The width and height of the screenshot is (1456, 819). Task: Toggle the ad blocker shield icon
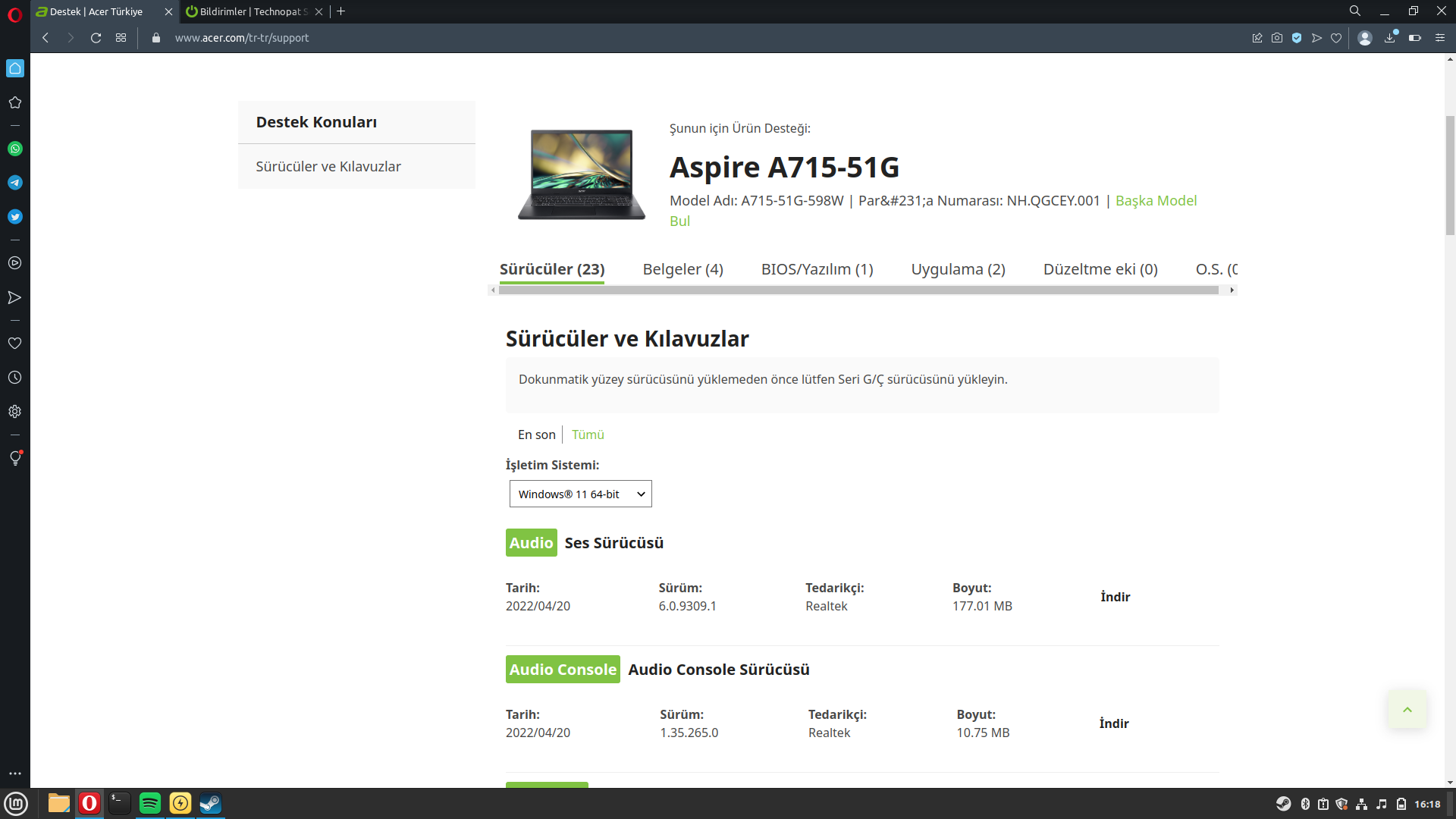tap(1297, 38)
